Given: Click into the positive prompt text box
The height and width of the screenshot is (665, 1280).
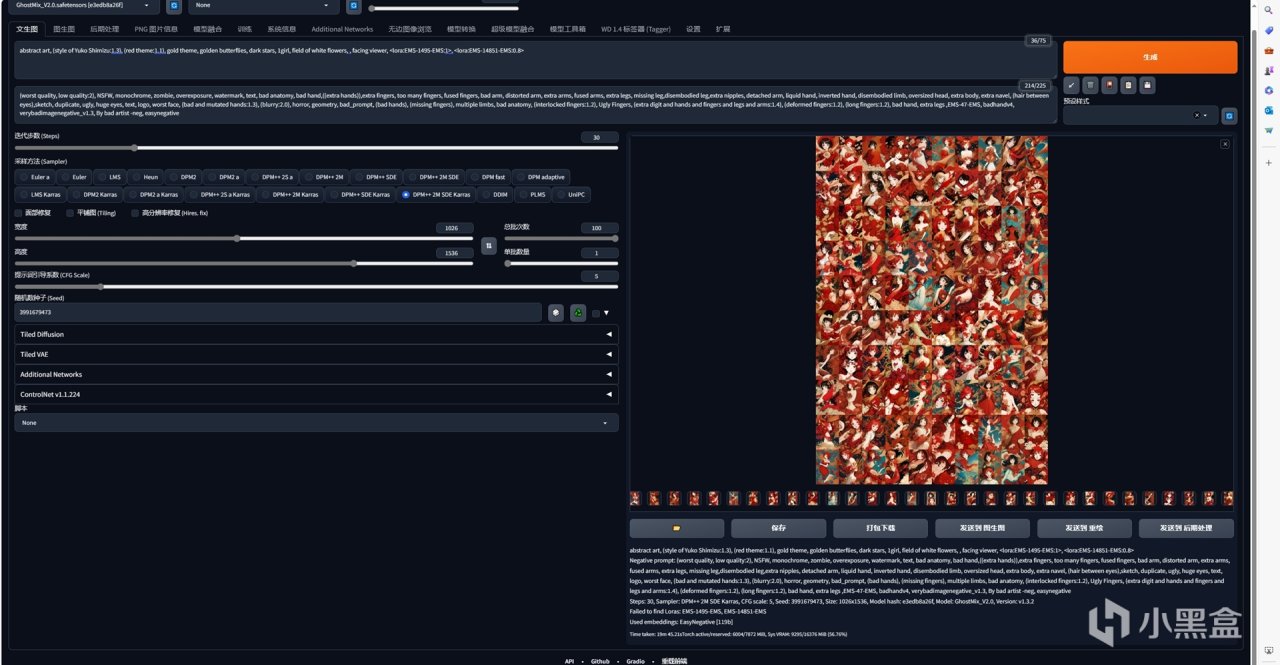Looking at the screenshot, I should pos(535,60).
